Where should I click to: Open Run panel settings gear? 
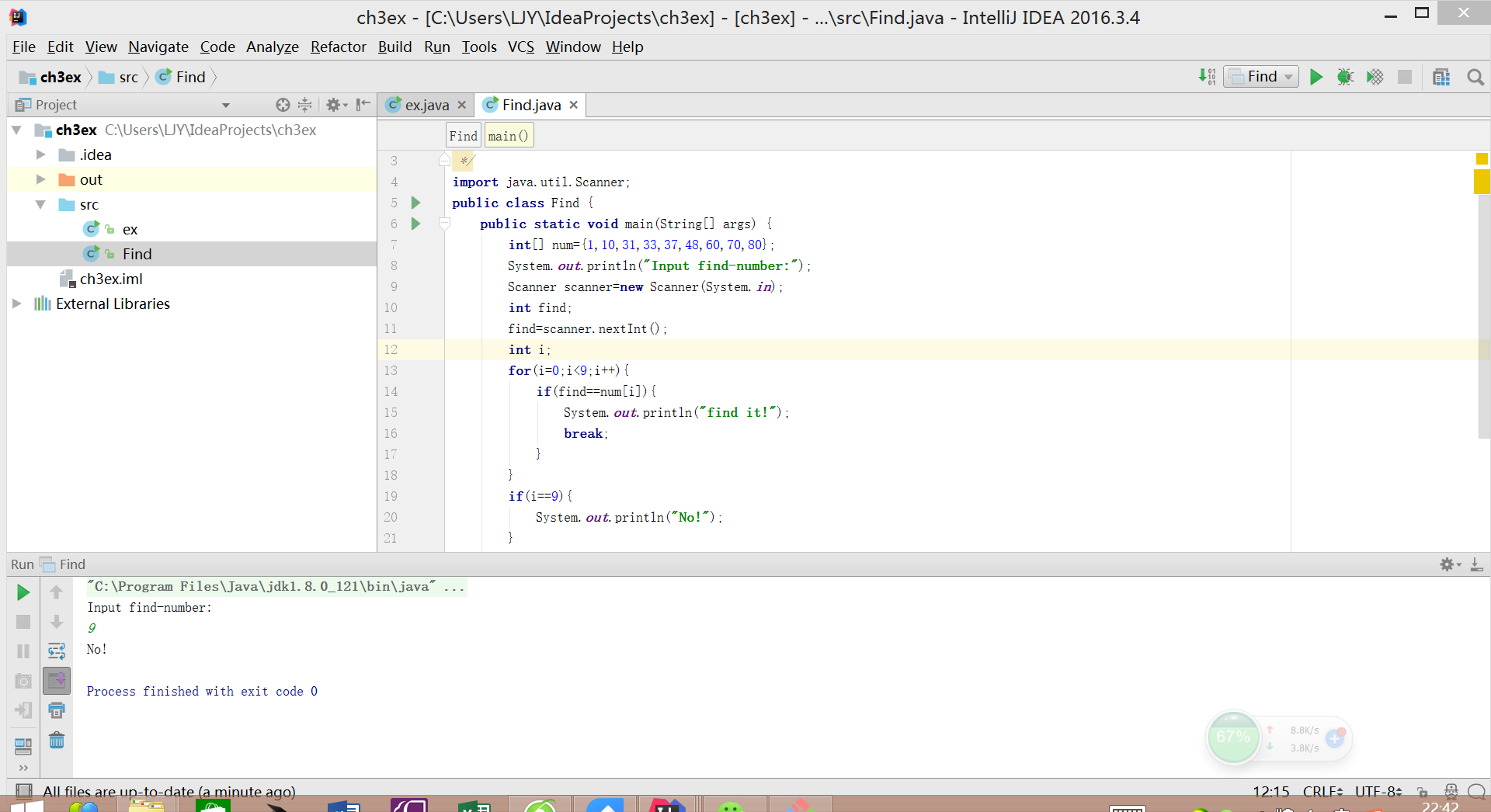coord(1449,564)
